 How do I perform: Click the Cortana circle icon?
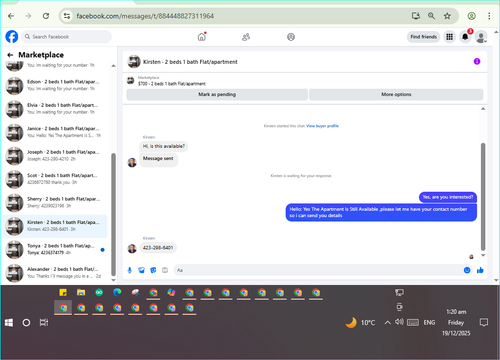26,323
